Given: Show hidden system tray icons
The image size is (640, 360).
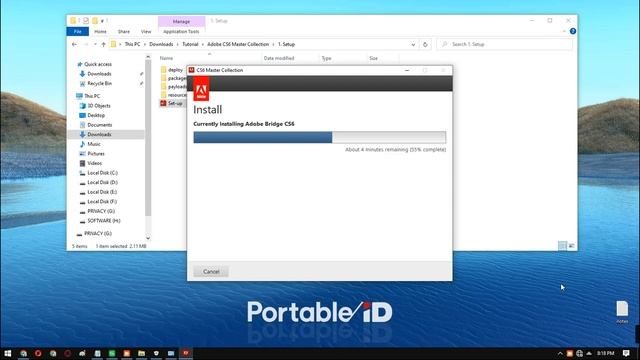Looking at the screenshot, I should 560,353.
